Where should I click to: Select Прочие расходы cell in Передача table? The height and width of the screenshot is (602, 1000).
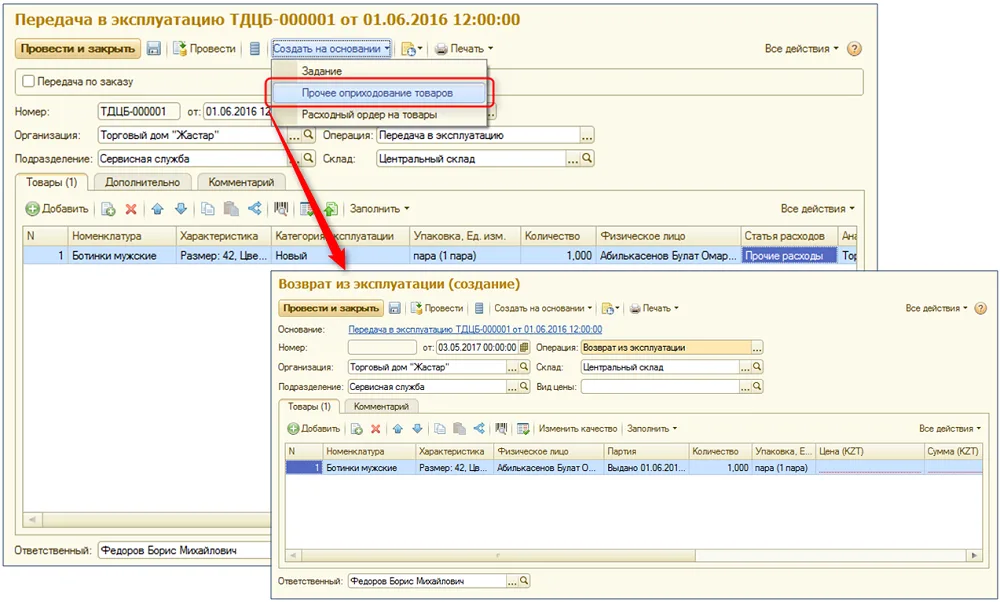788,256
